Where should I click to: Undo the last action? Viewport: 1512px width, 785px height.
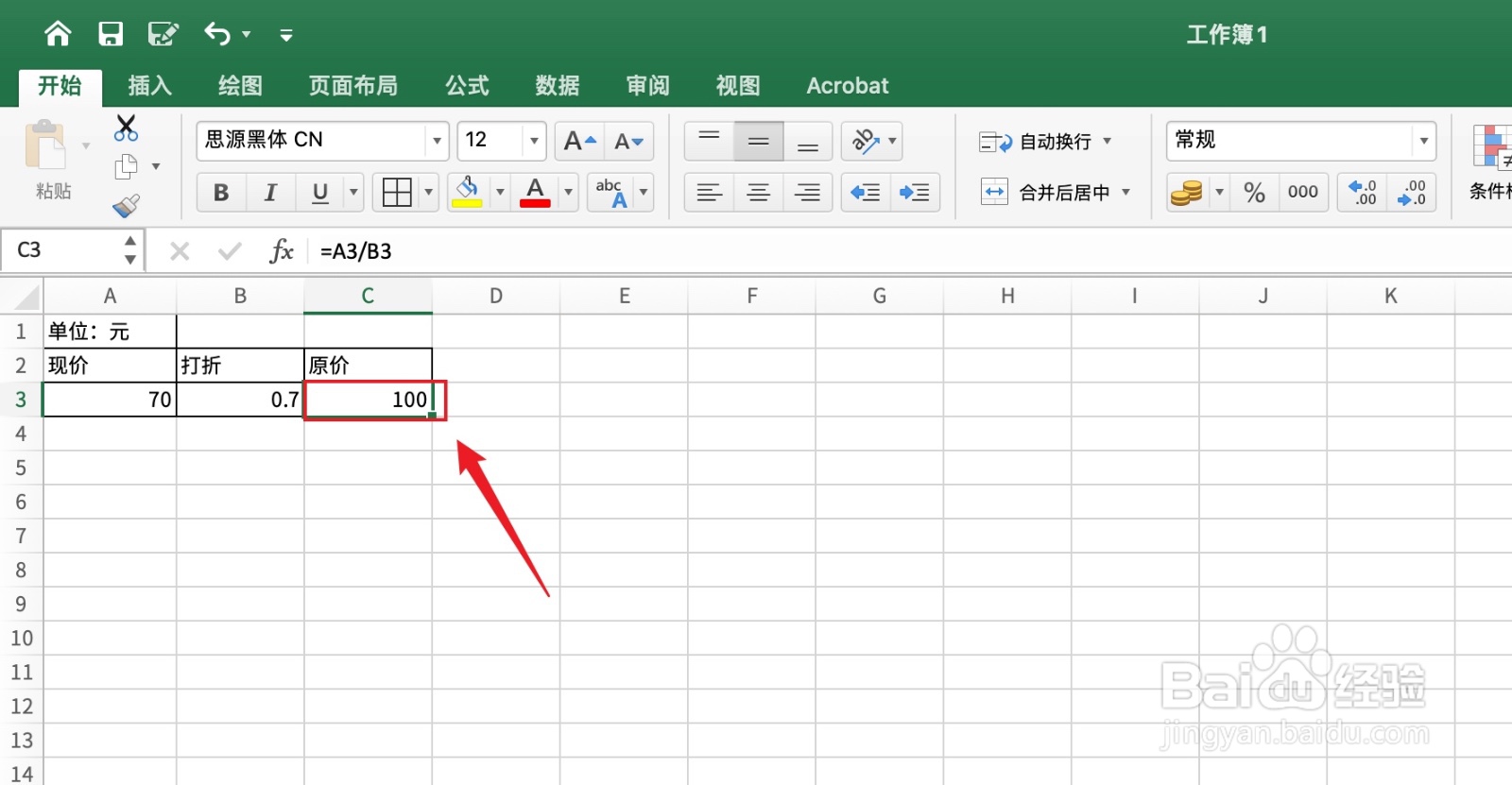pos(217,34)
